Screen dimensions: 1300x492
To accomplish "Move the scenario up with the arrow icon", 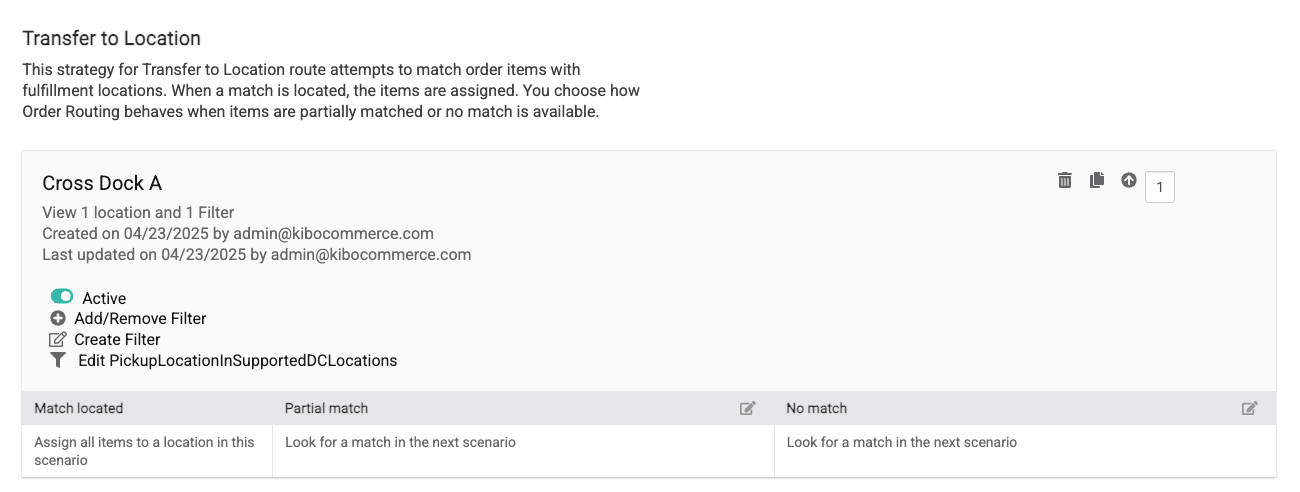I will (1129, 180).
